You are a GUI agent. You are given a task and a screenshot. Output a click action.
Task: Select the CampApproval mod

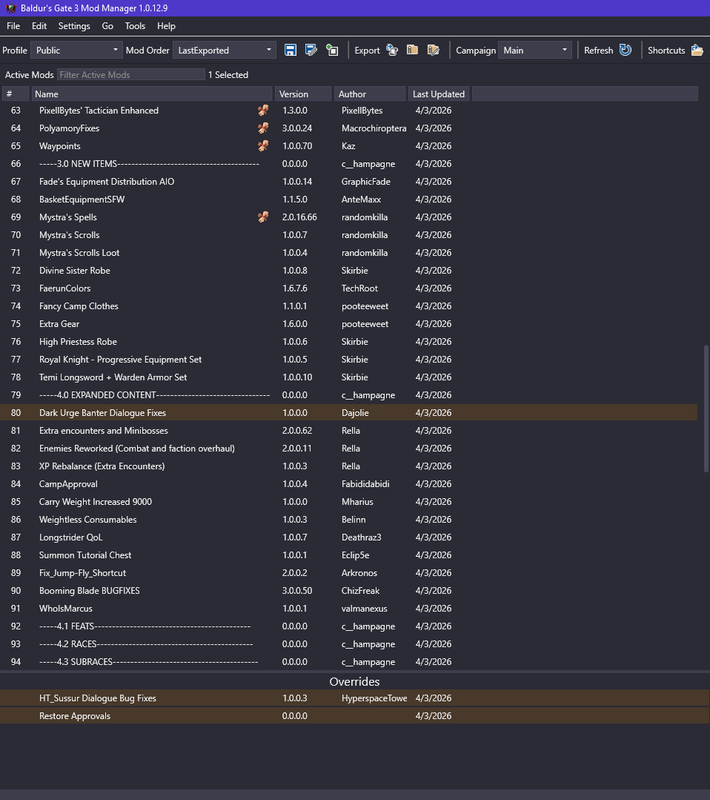[x=349, y=484]
